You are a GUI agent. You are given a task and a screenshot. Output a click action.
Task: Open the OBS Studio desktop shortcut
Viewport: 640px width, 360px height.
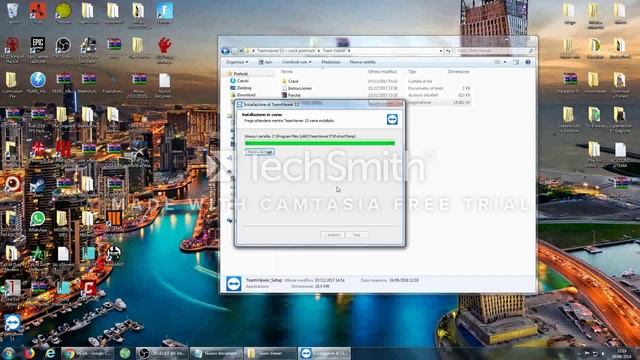tap(63, 48)
